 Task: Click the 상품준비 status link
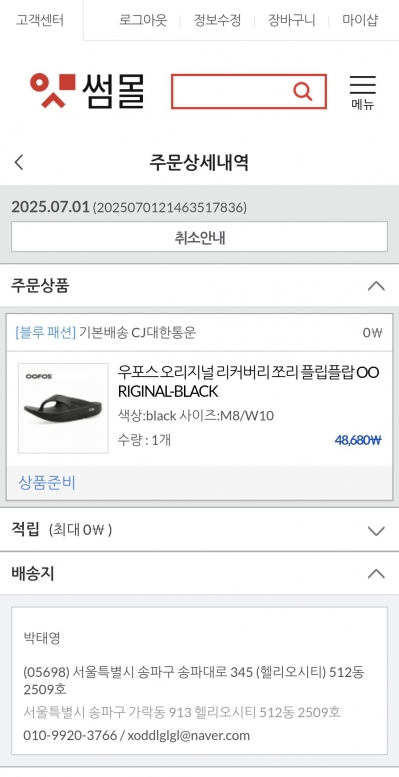click(x=47, y=482)
